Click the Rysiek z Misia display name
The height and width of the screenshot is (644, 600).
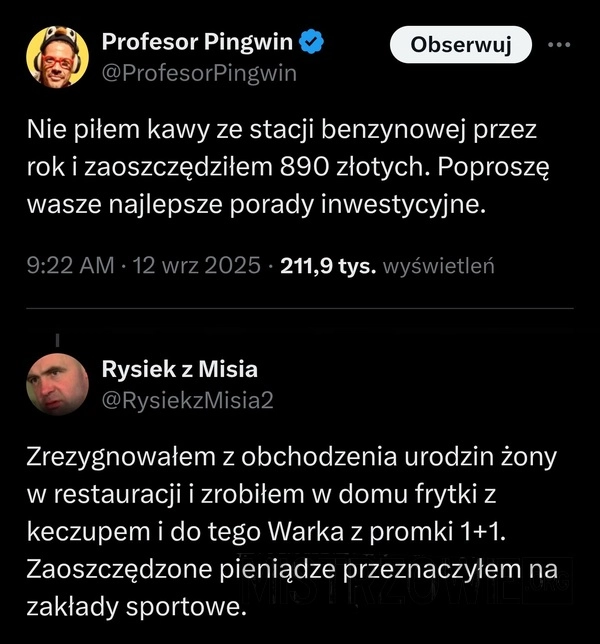180,369
